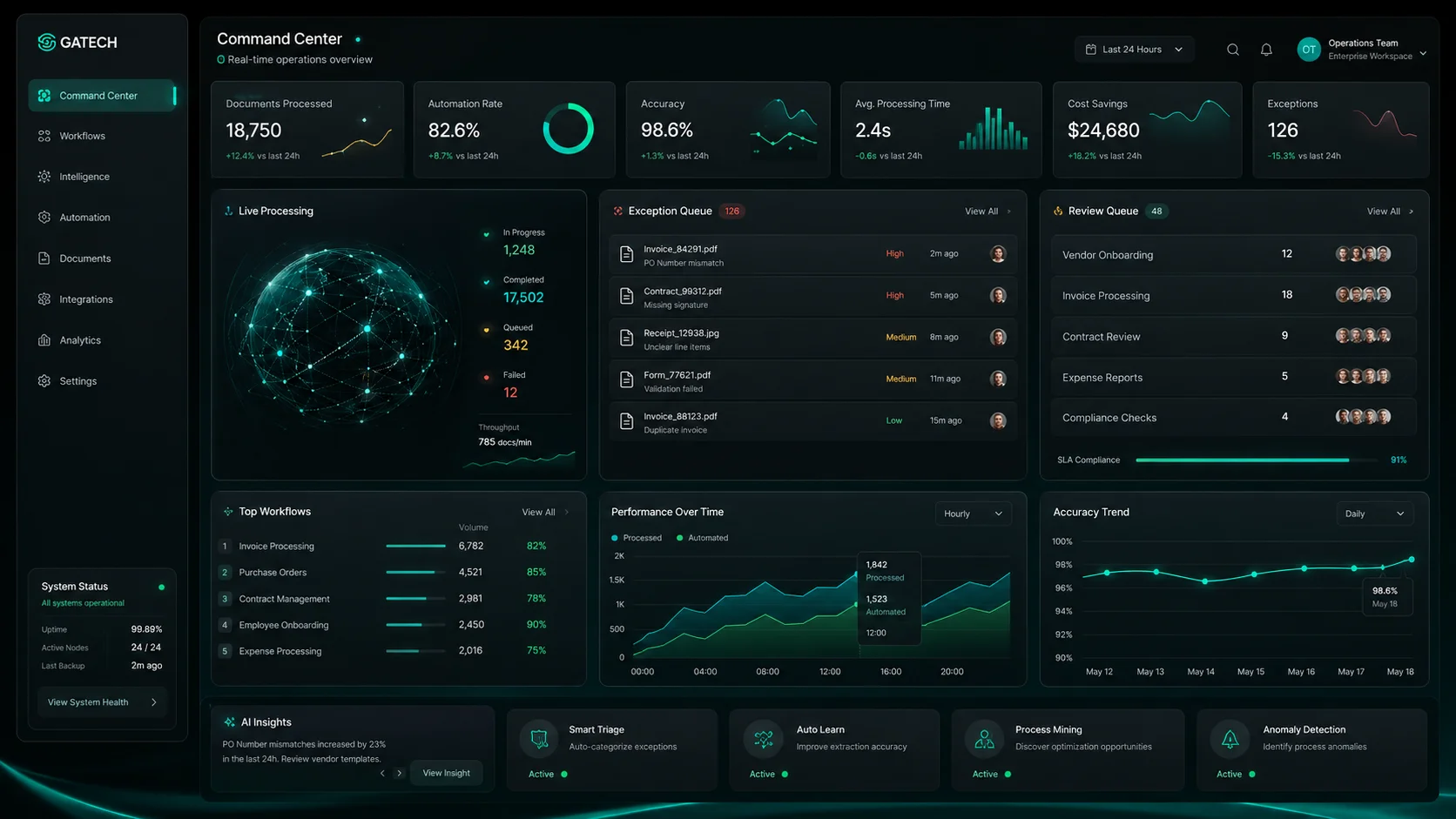The image size is (1456, 819).
Task: Open the Daily interval dropdown
Action: tap(1374, 514)
